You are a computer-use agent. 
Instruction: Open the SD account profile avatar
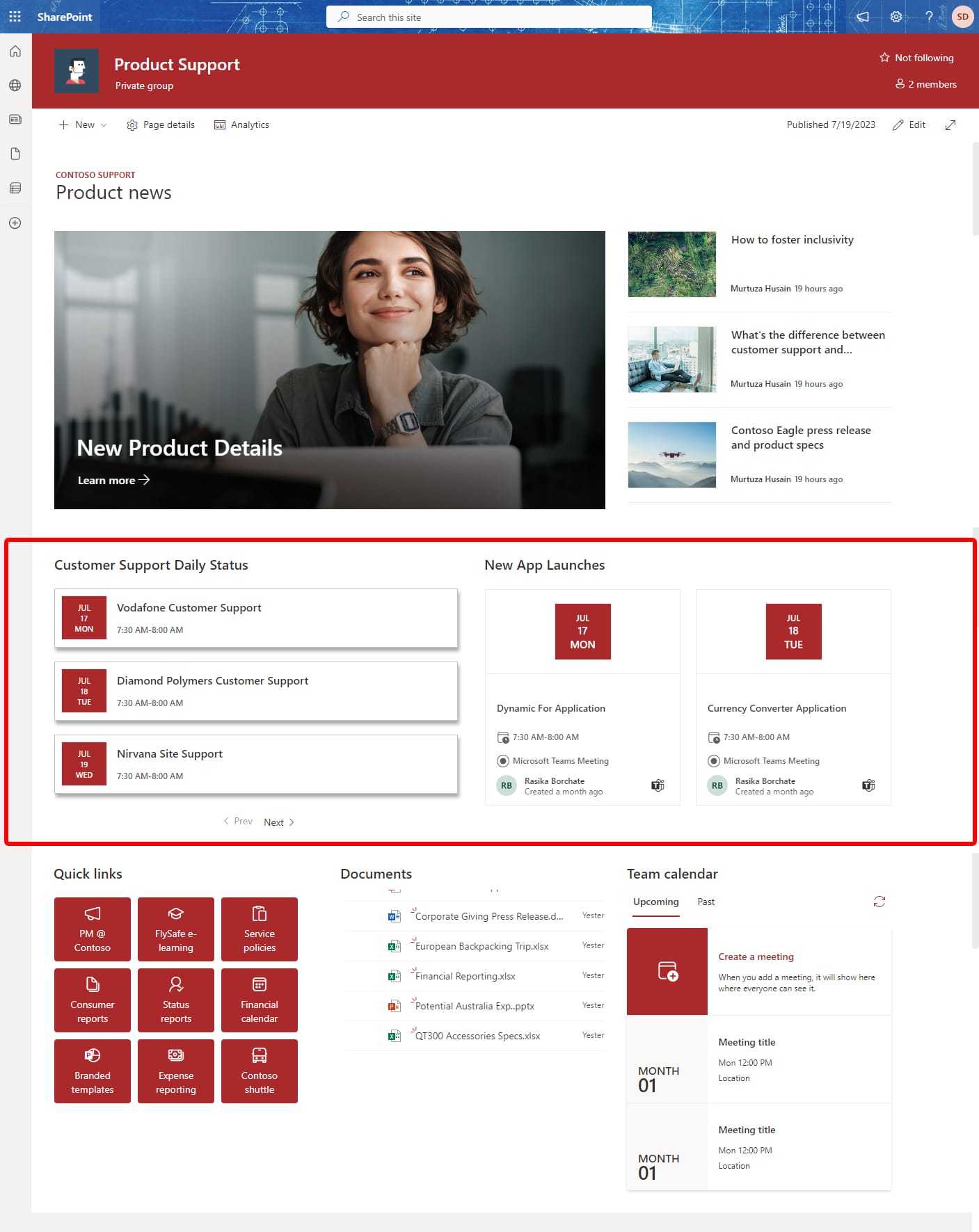[962, 17]
